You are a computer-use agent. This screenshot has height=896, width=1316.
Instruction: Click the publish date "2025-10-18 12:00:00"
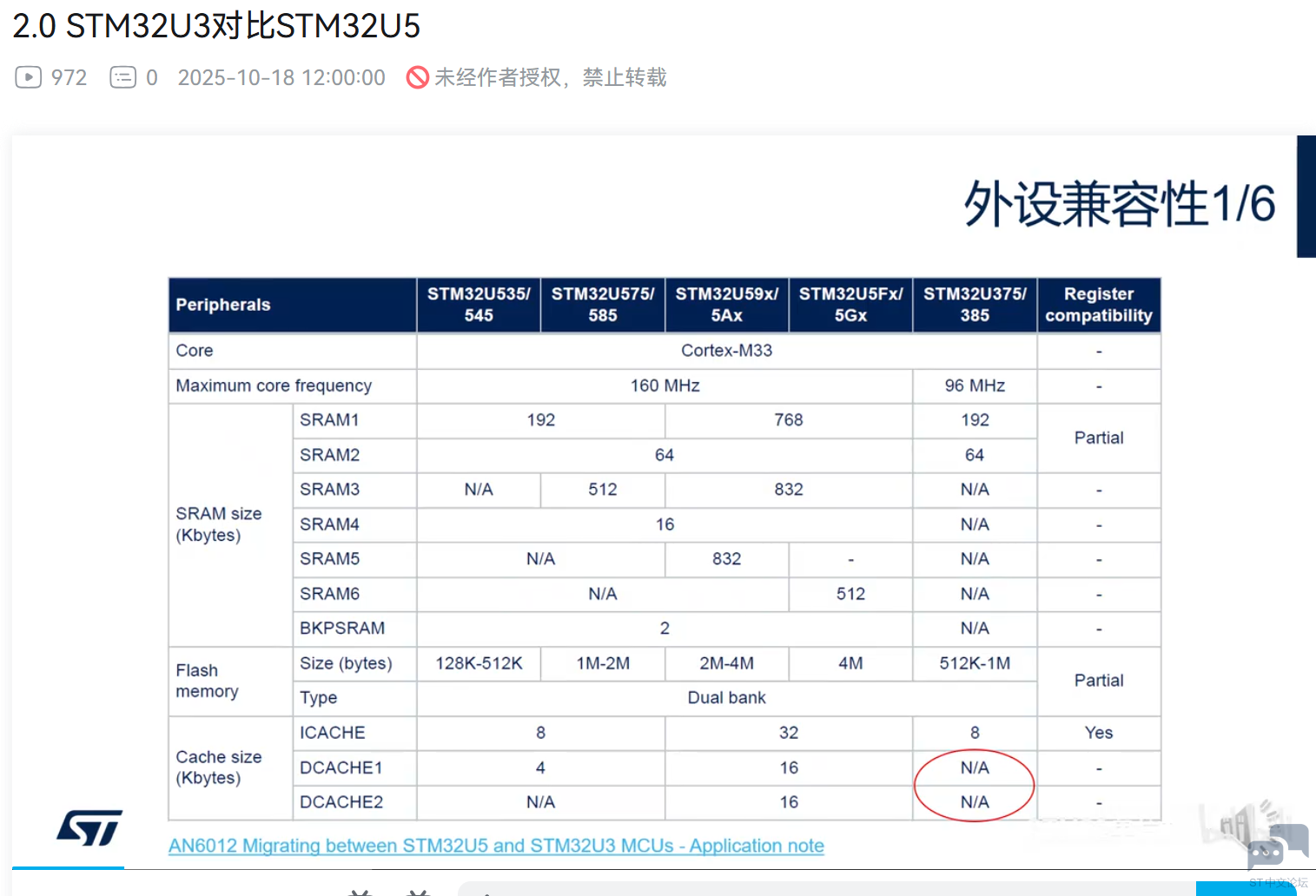[x=281, y=77]
